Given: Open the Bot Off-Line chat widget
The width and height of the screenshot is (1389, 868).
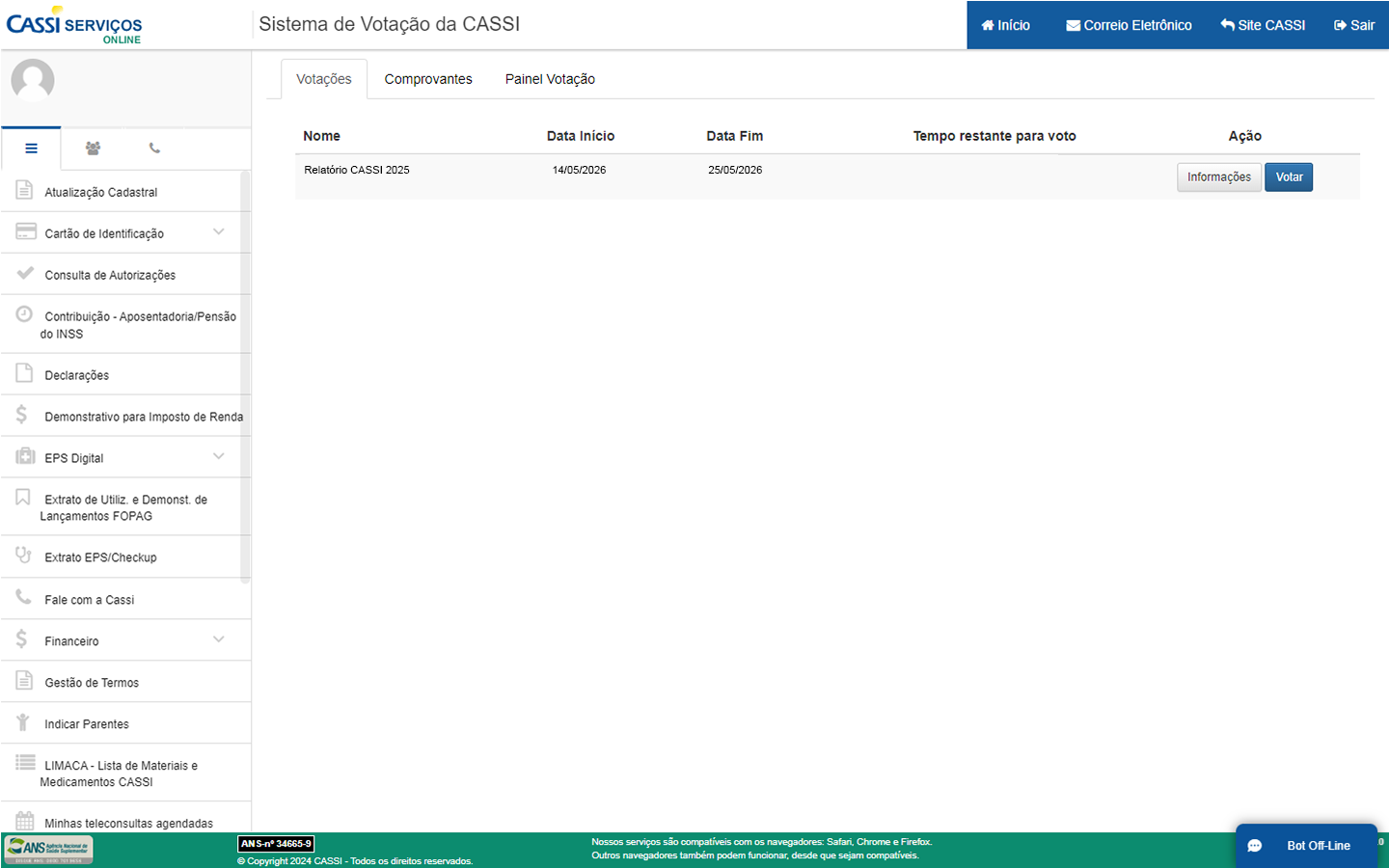Looking at the screenshot, I should tap(1307, 846).
